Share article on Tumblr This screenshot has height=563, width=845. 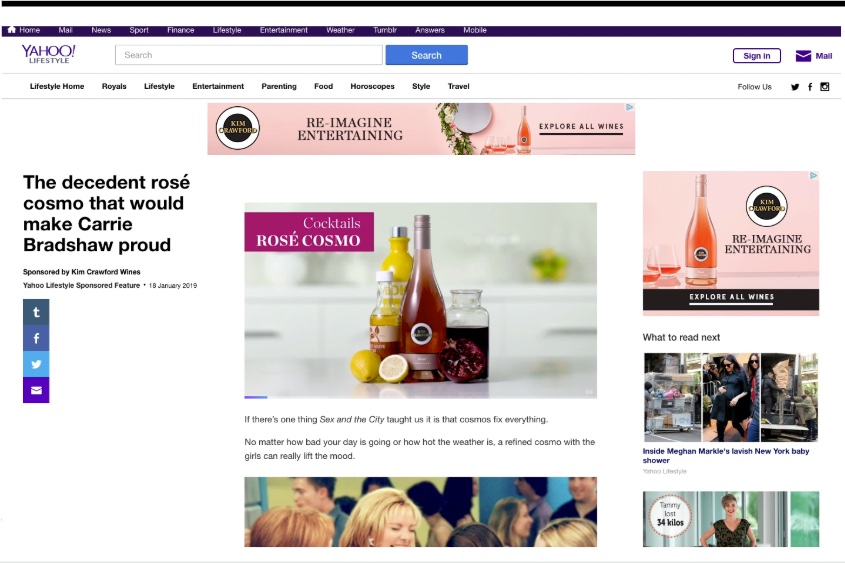pos(36,312)
